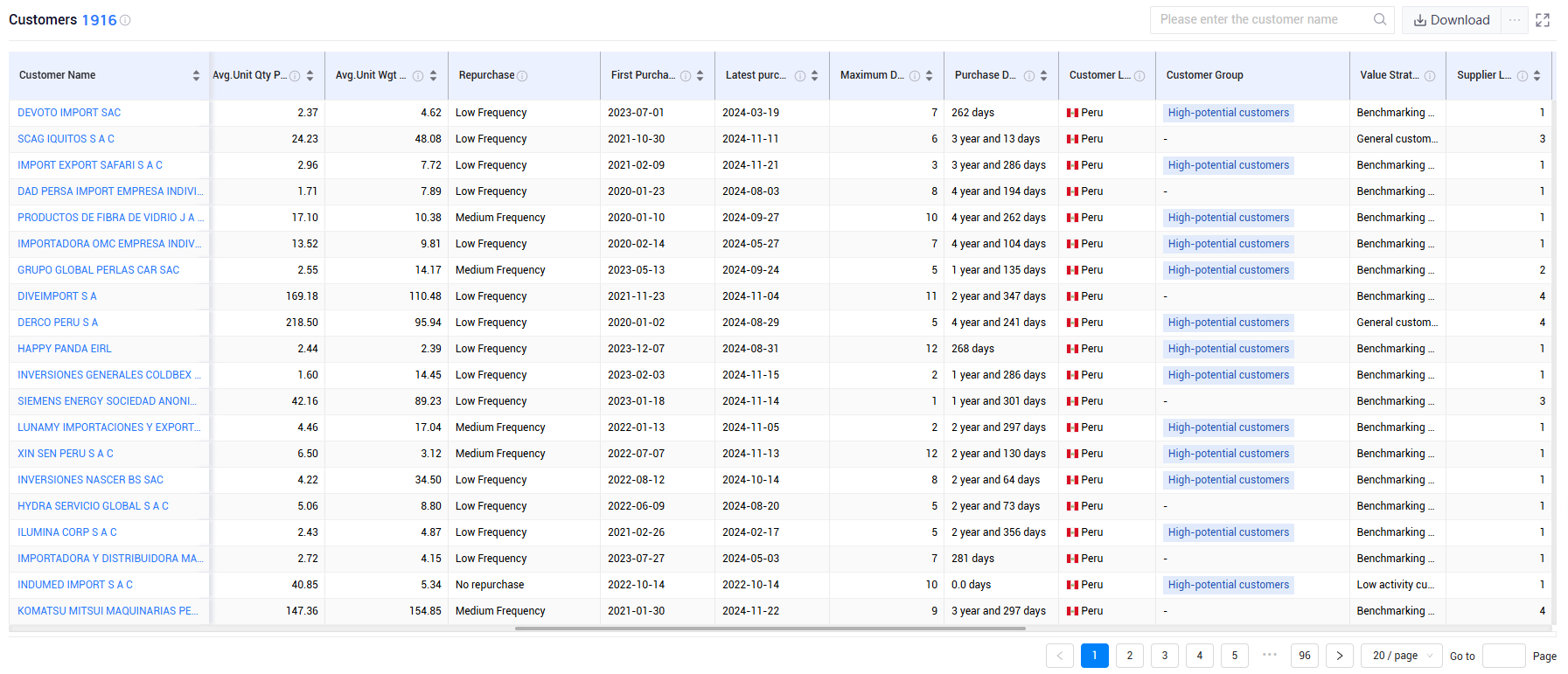Open INDUMED IMPORT S A C link

(x=75, y=585)
